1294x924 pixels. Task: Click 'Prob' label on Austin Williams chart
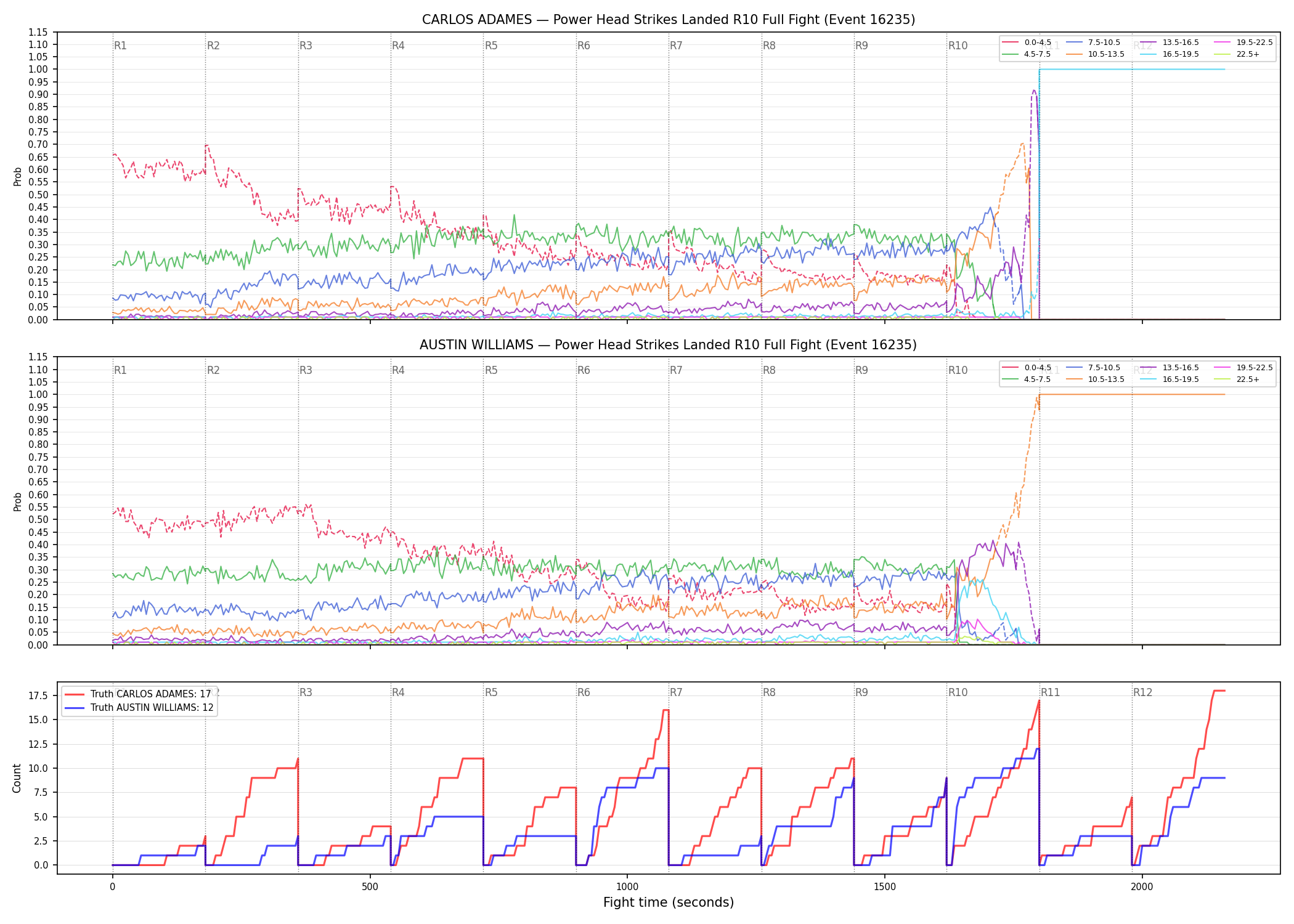18,501
